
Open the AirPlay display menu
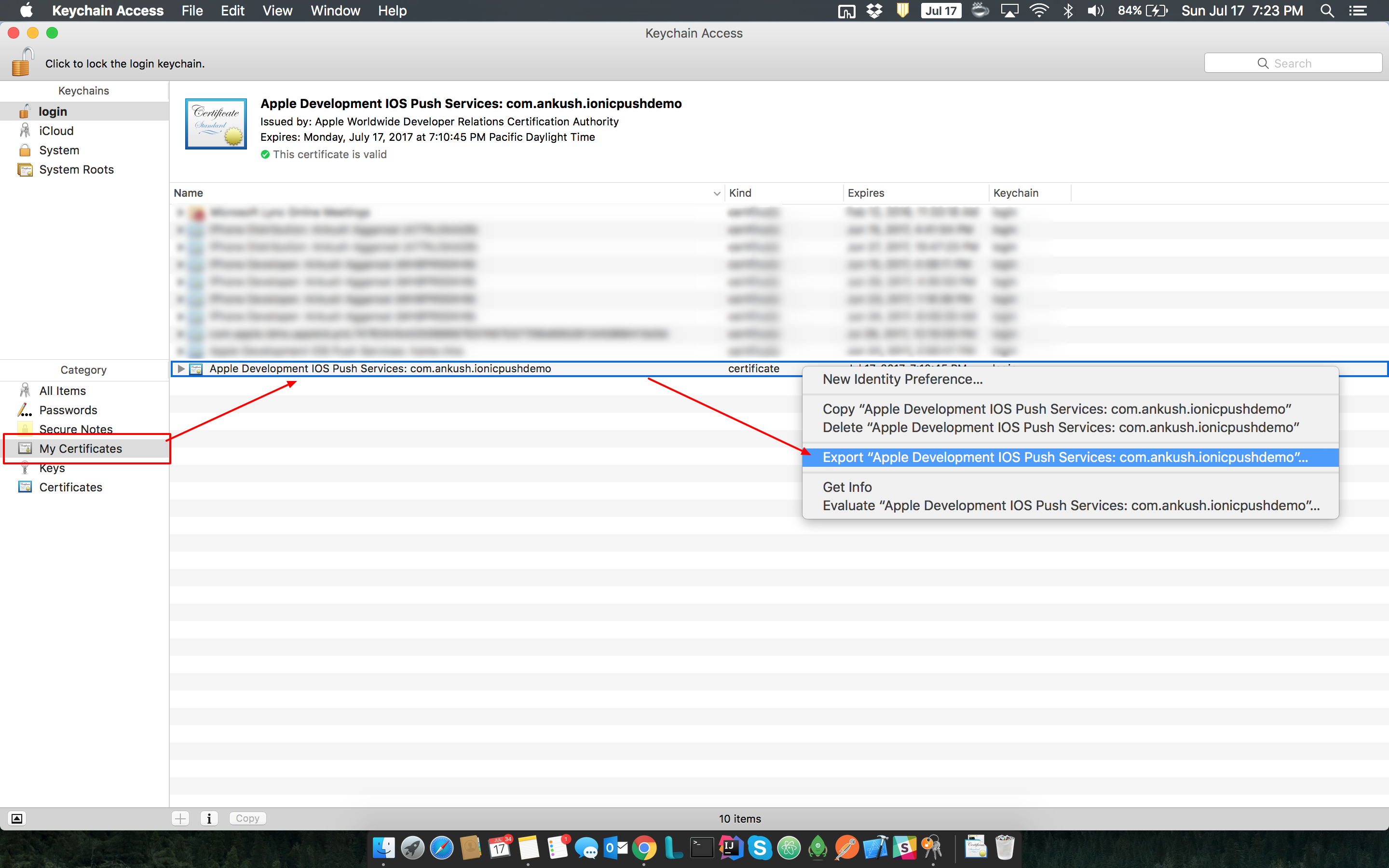tap(1009, 10)
